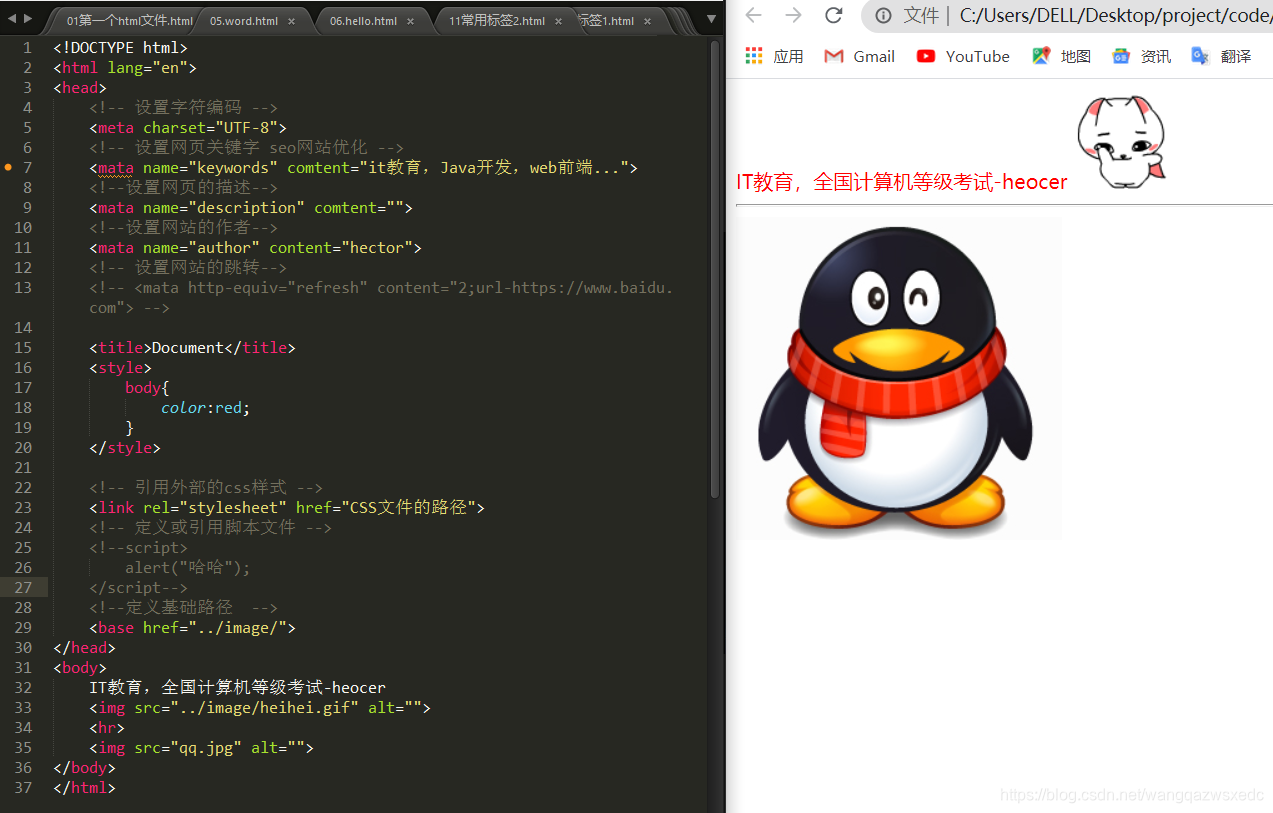Click the opening <style> tag line
1273x813 pixels.
coord(120,367)
